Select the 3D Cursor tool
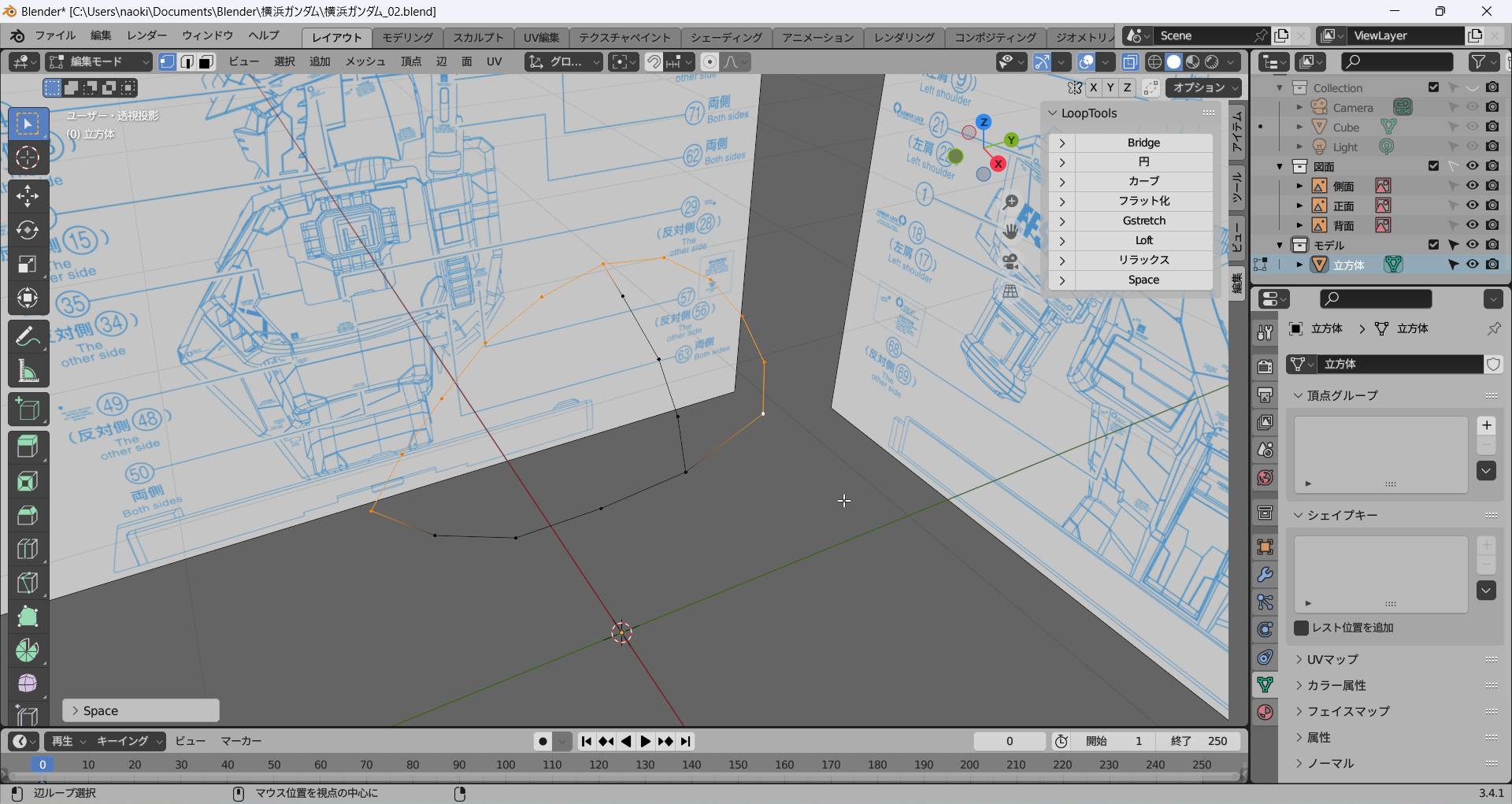 (28, 158)
